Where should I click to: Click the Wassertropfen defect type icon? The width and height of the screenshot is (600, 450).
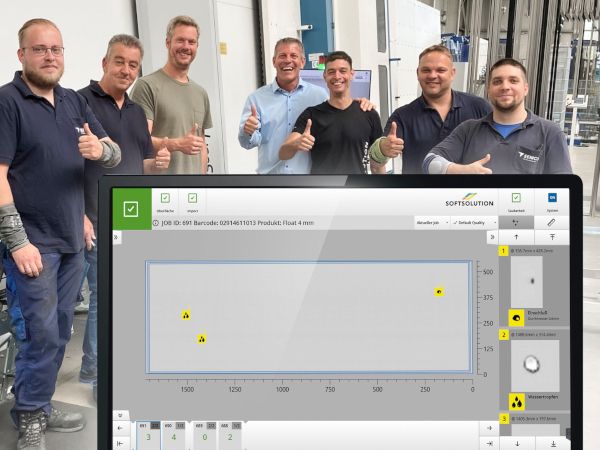click(x=517, y=402)
